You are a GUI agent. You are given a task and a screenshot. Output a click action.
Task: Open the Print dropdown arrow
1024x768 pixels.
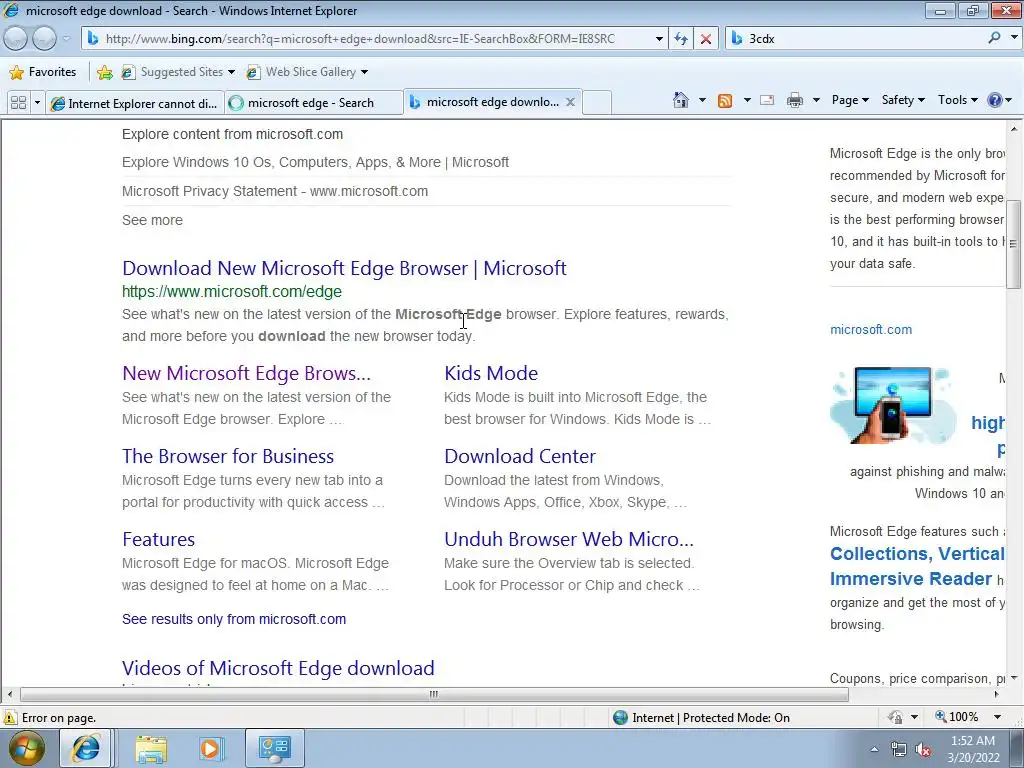(x=816, y=100)
